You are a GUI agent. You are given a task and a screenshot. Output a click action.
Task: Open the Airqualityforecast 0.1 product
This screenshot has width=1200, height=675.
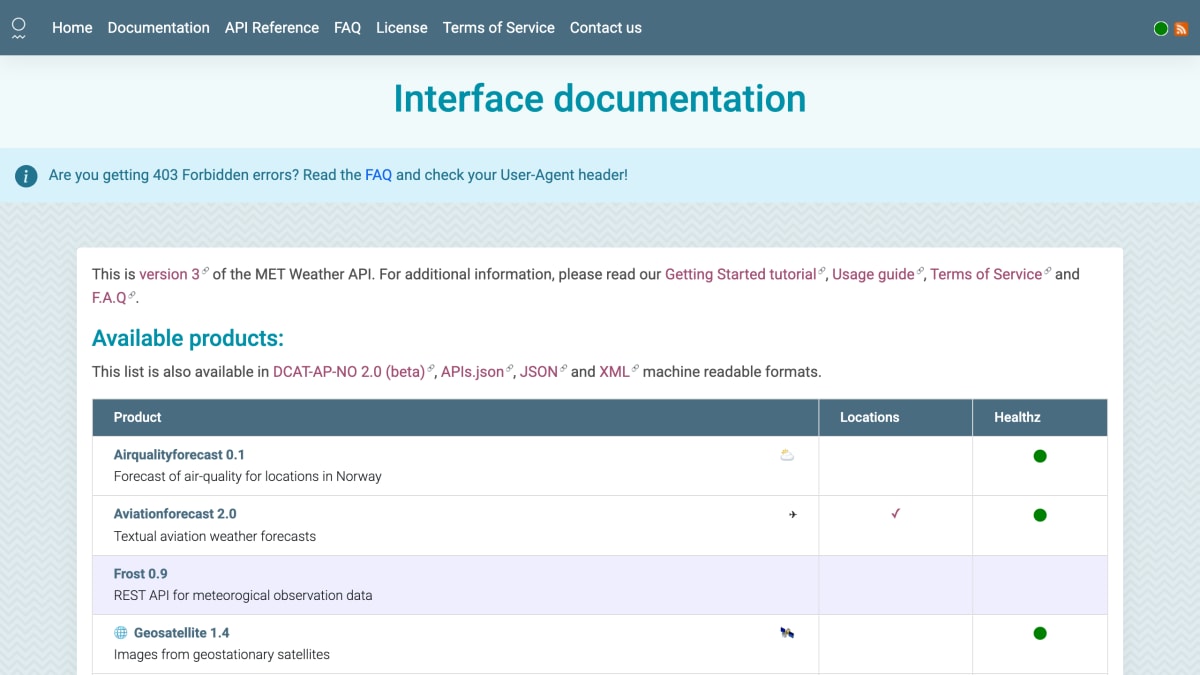pos(179,455)
